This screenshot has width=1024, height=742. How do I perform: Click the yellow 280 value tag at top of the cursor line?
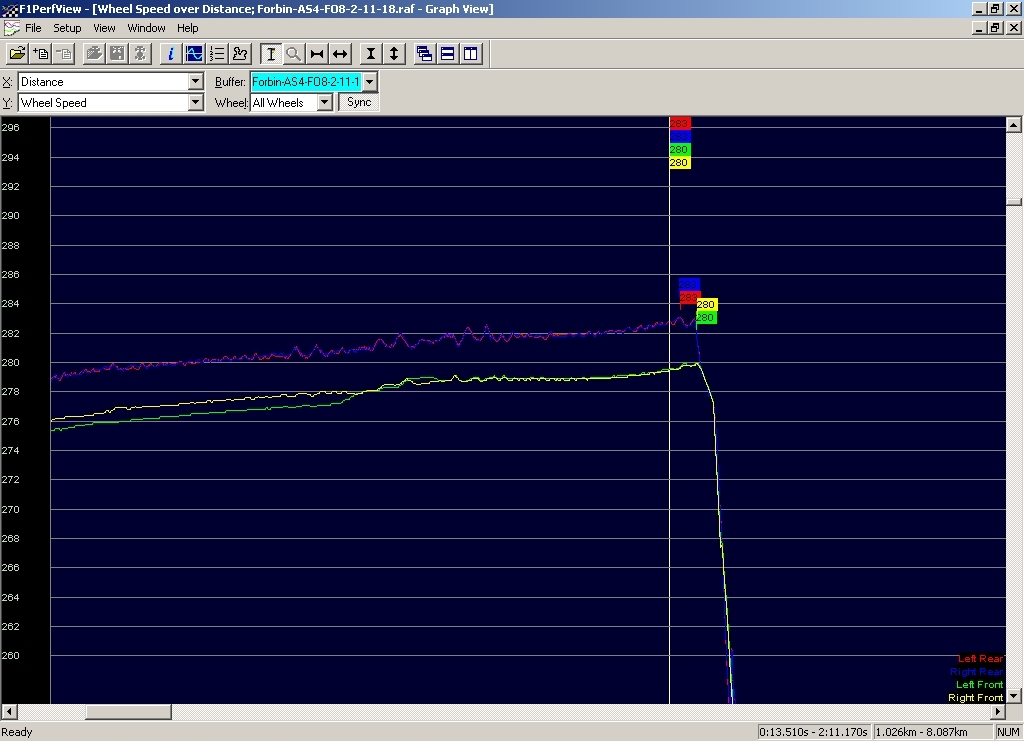(680, 163)
